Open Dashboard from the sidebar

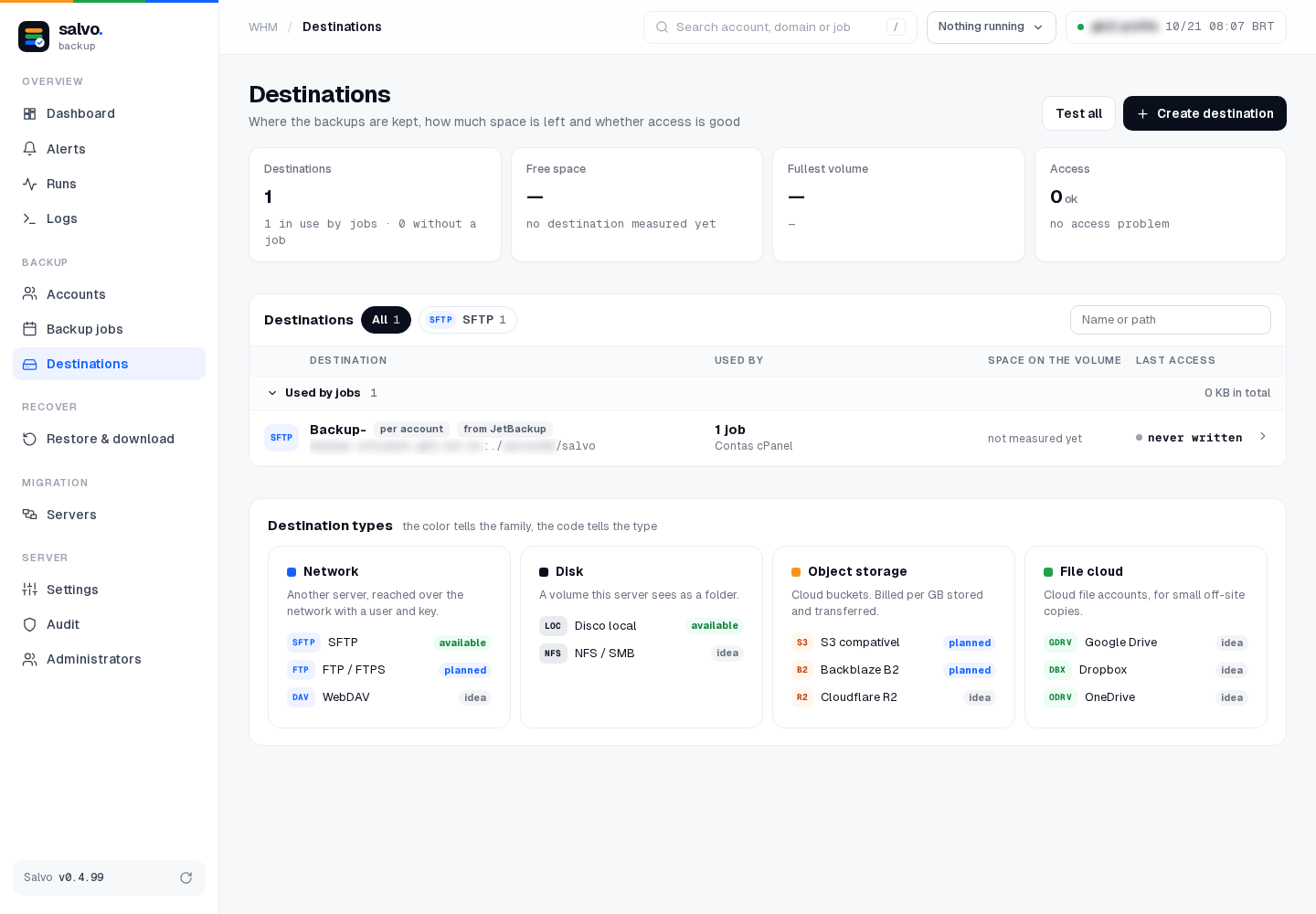109,113
